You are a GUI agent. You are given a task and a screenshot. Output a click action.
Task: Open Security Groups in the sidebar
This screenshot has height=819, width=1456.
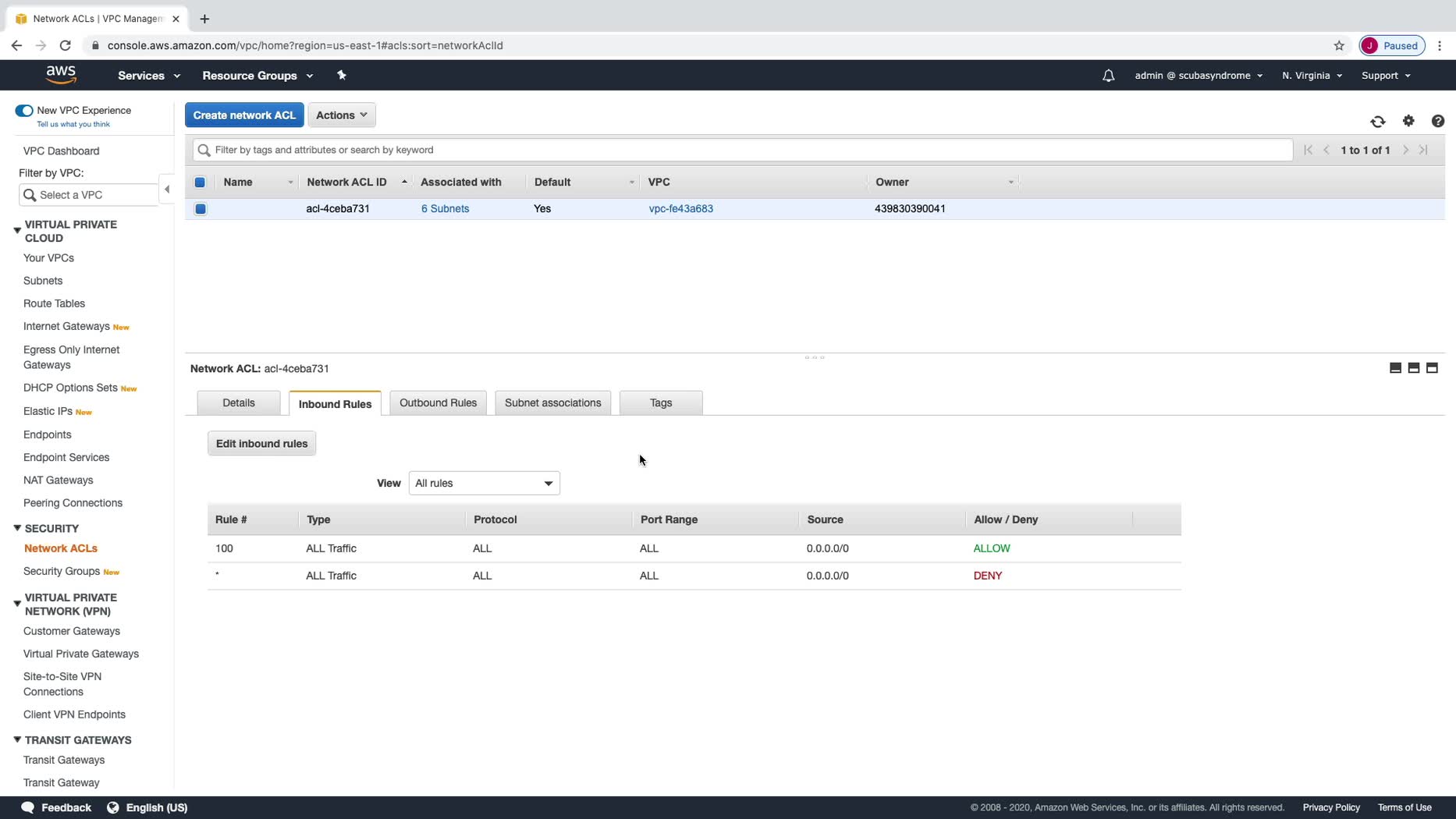click(62, 572)
